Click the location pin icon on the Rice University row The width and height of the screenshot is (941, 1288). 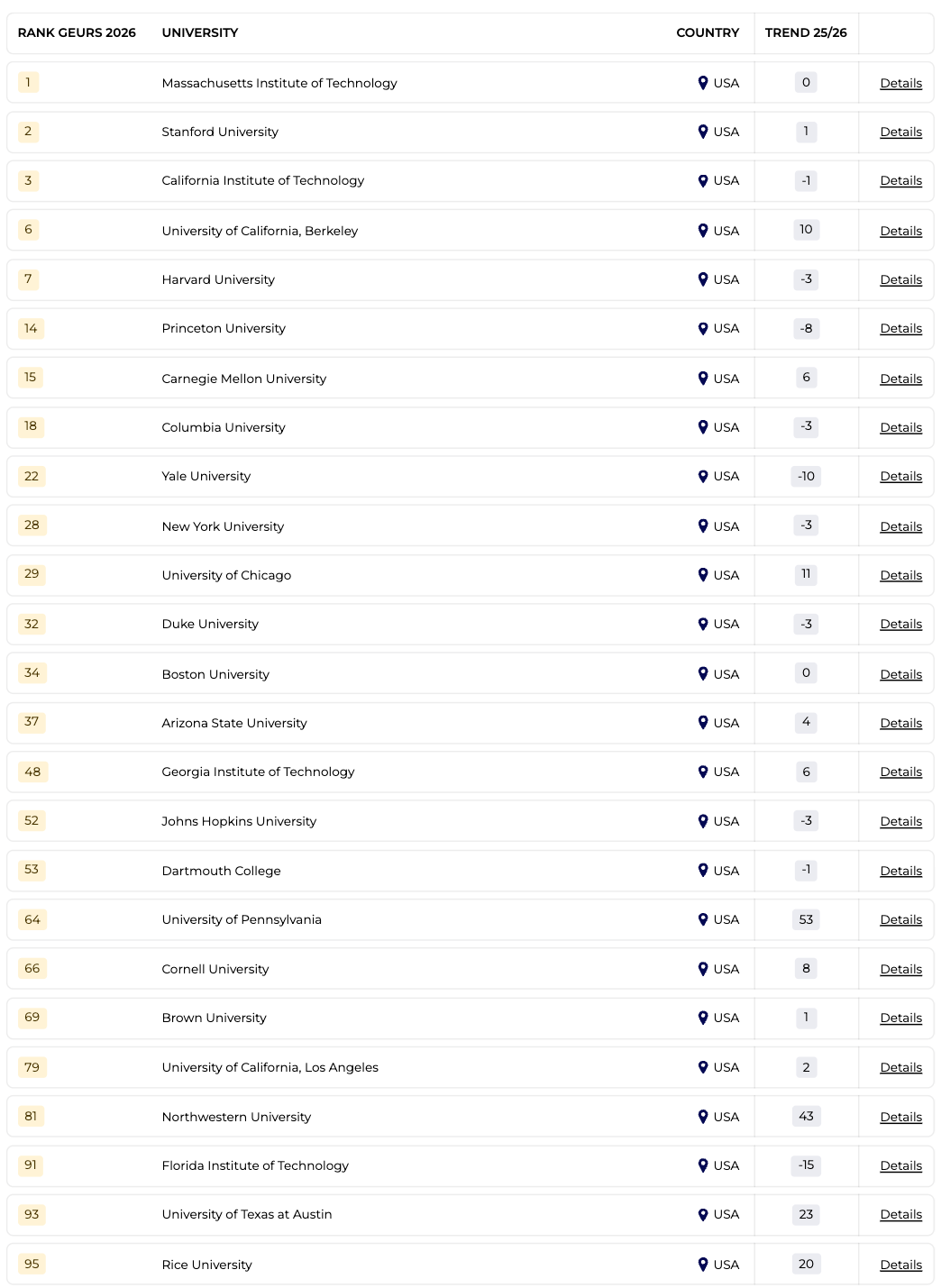[x=704, y=1264]
